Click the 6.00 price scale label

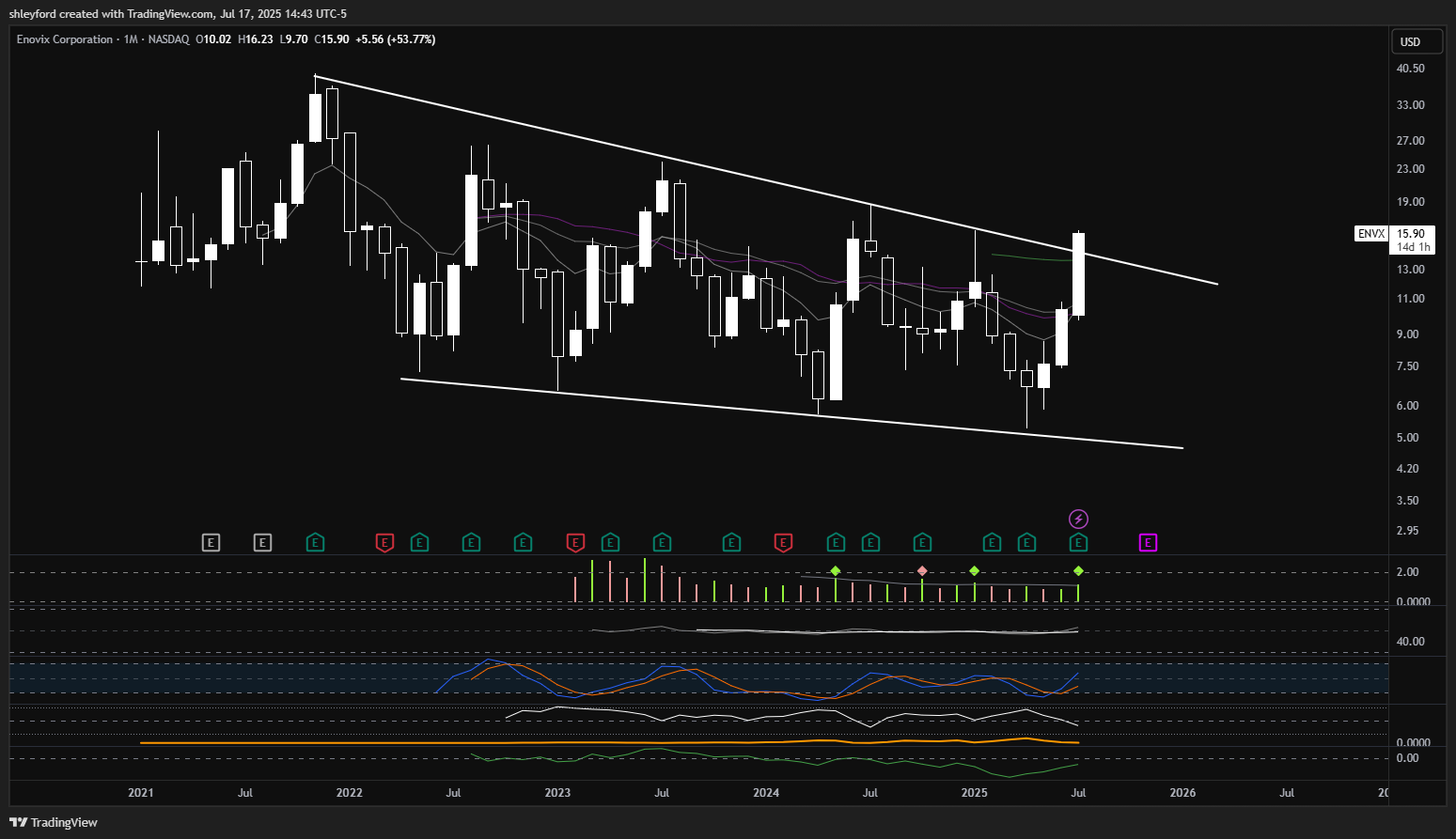[1407, 406]
